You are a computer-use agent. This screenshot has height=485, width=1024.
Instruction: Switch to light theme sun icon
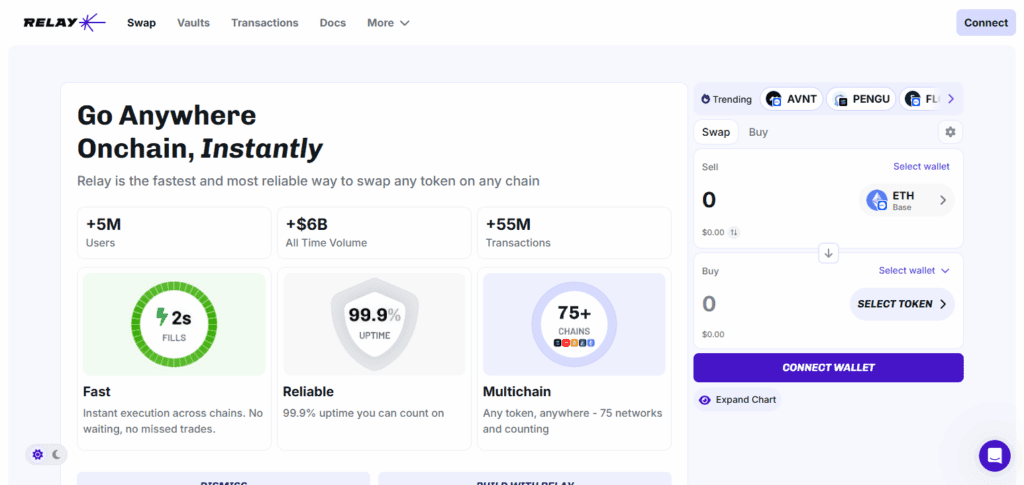[x=38, y=454]
